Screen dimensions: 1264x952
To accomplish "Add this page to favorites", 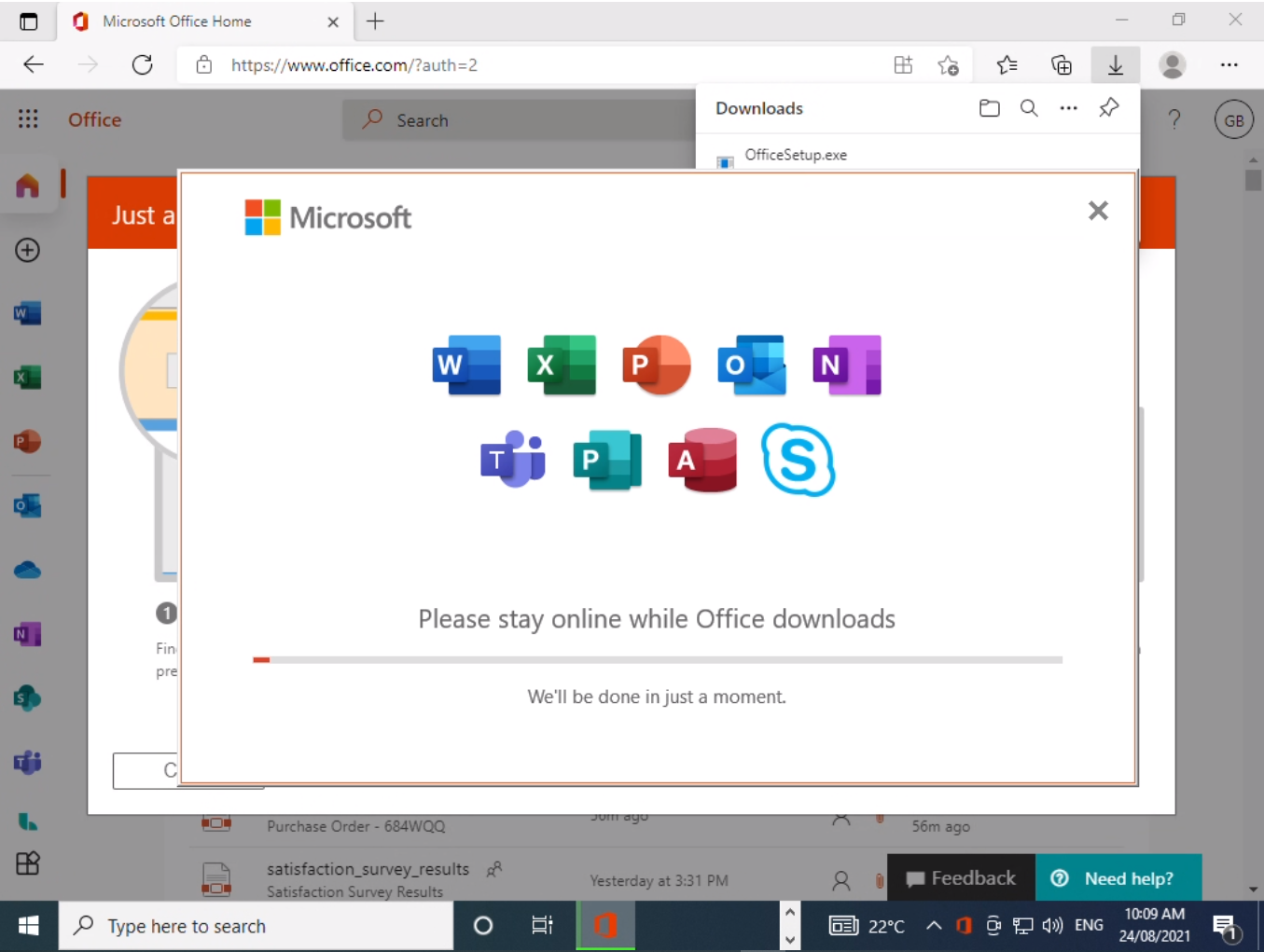I will coord(949,64).
